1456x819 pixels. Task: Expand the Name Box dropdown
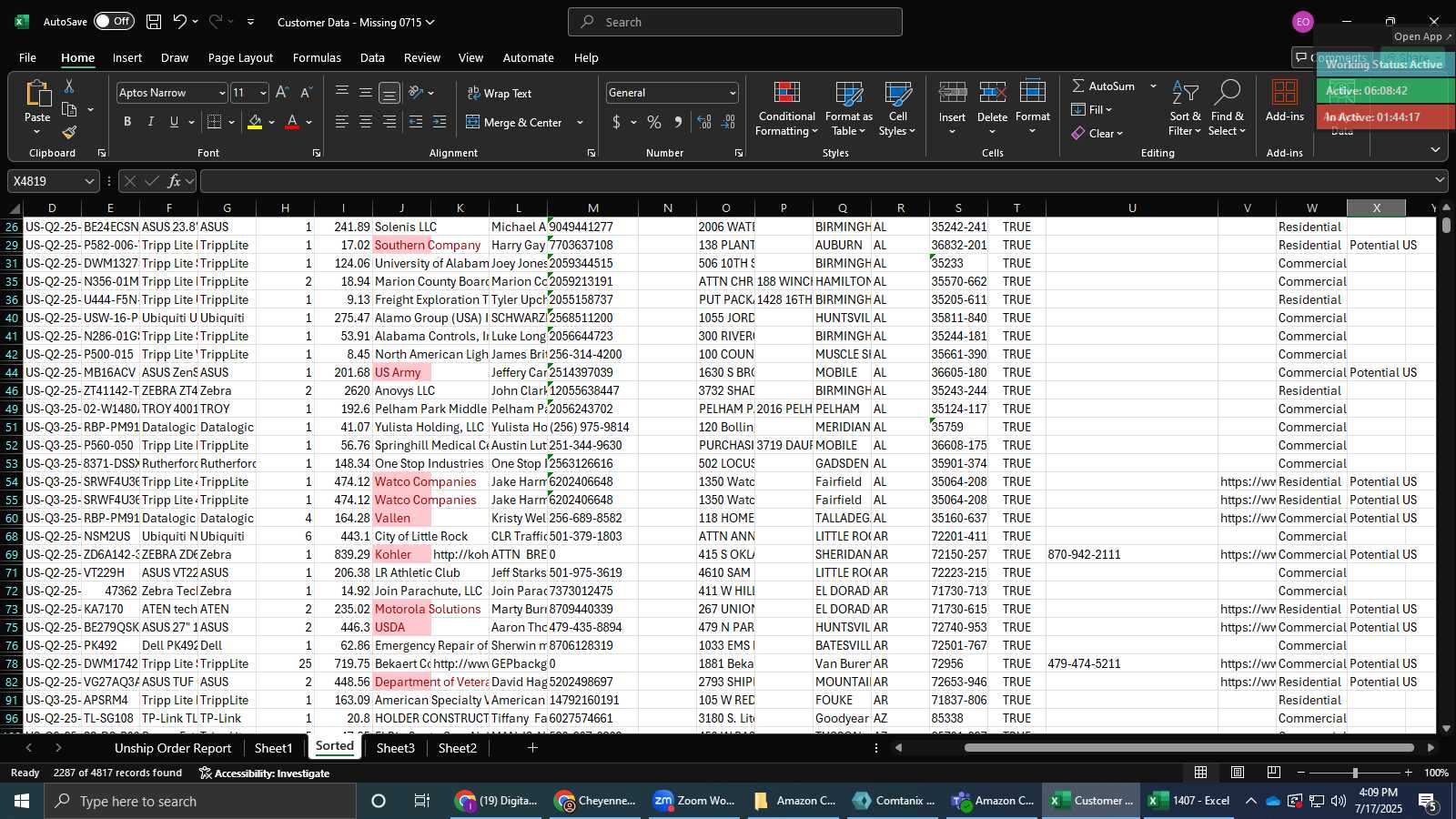coord(89,181)
